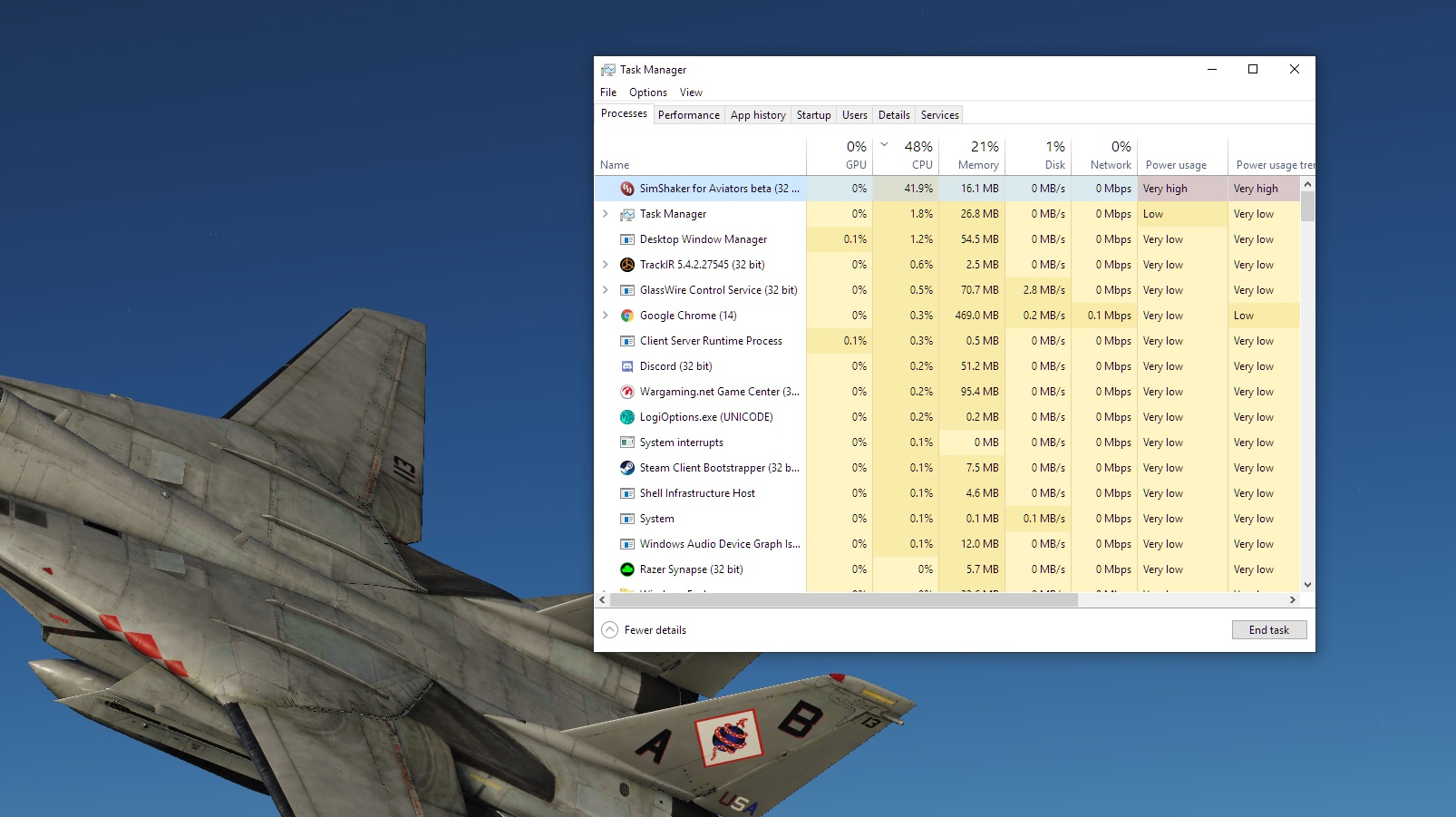This screenshot has height=817, width=1456.
Task: Select the Razer Synapse (32 bit) row
Action: click(946, 569)
